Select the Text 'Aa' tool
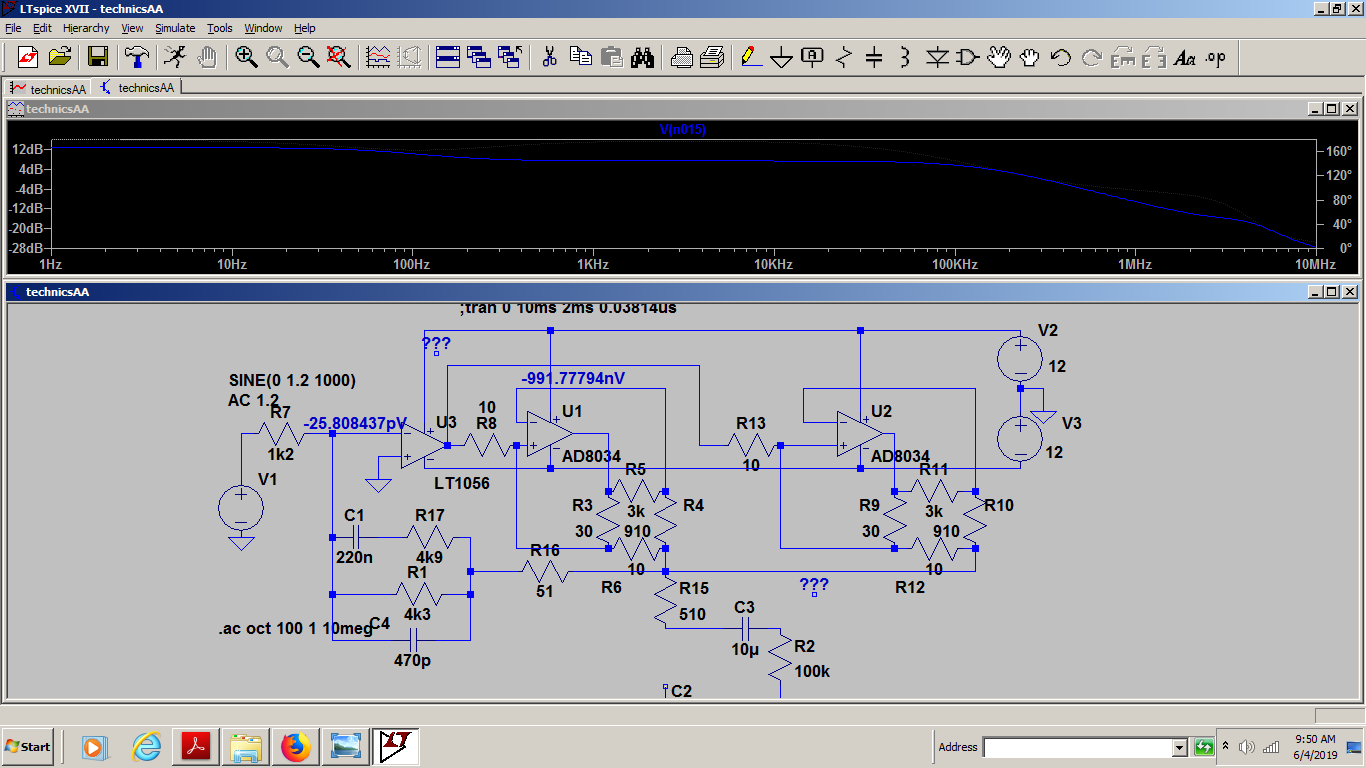1366x768 pixels. tap(1185, 56)
